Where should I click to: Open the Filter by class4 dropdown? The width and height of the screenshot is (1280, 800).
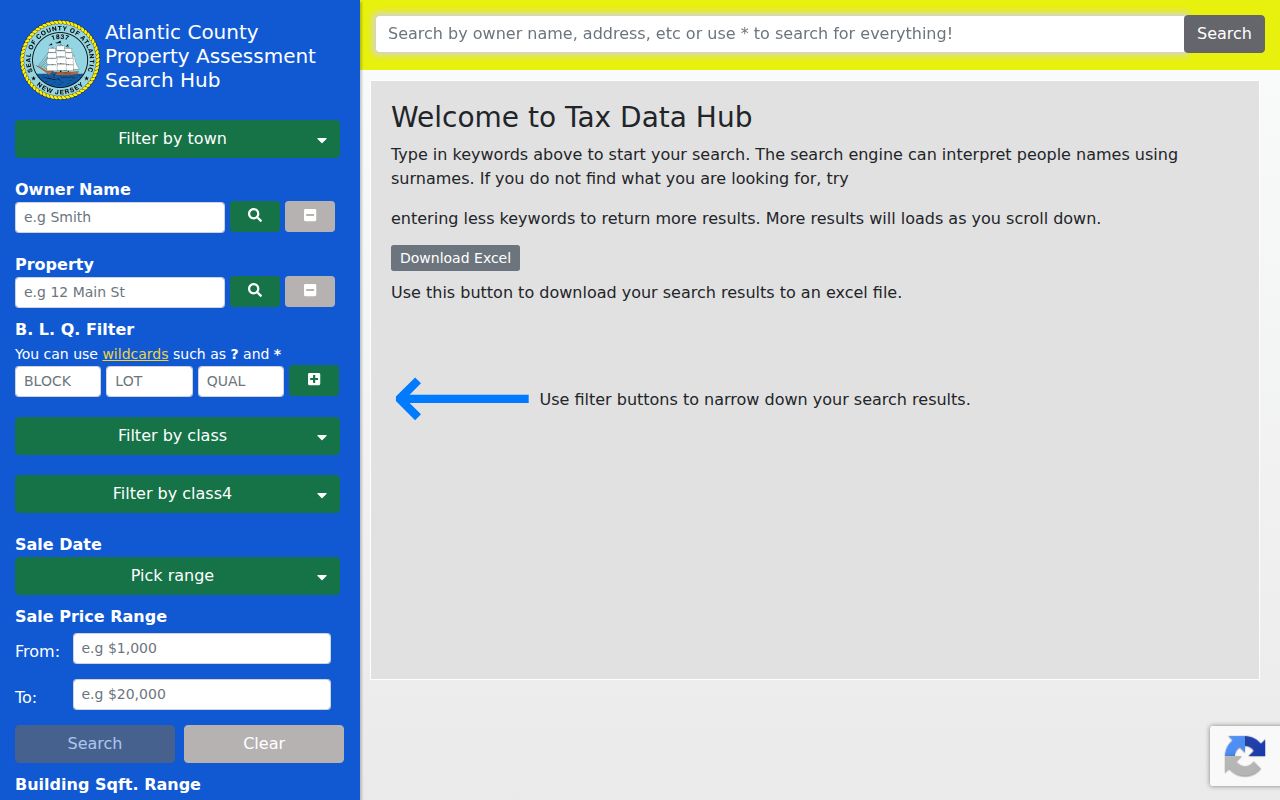click(x=177, y=494)
